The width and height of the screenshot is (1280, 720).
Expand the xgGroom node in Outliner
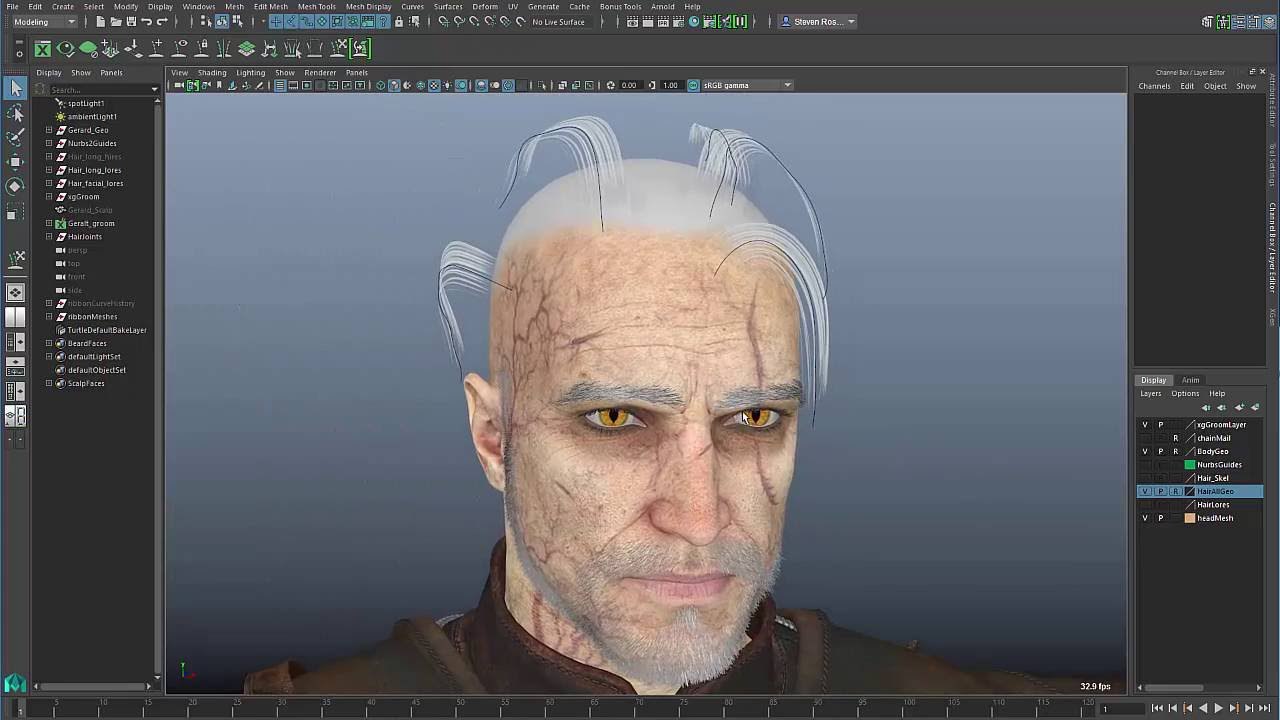[49, 197]
